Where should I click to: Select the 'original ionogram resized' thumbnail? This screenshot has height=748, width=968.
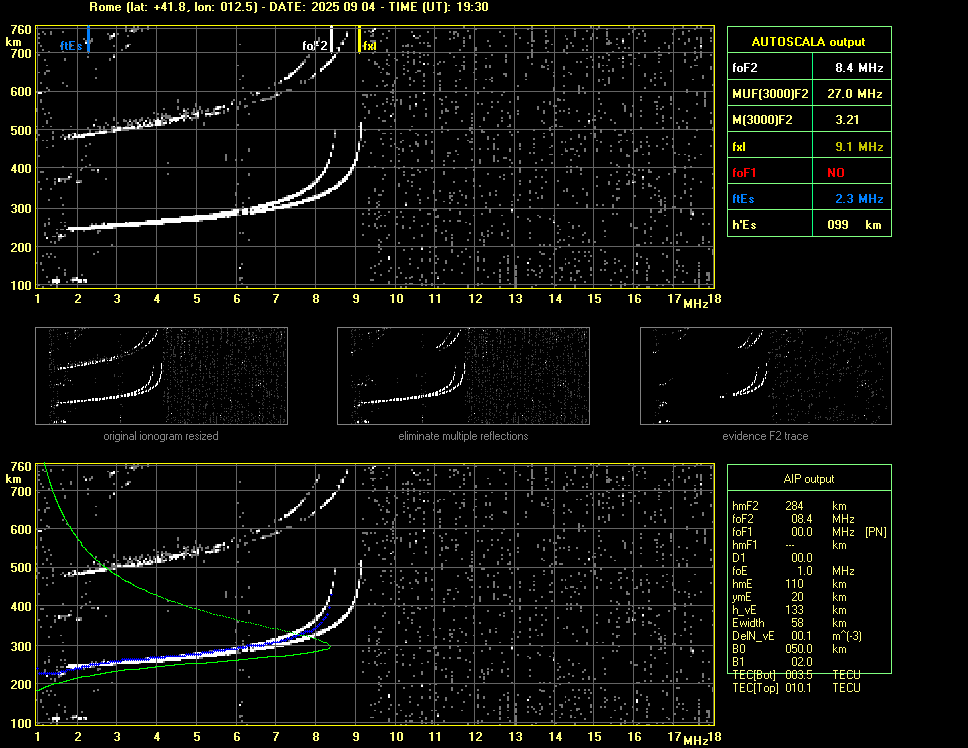coord(161,376)
